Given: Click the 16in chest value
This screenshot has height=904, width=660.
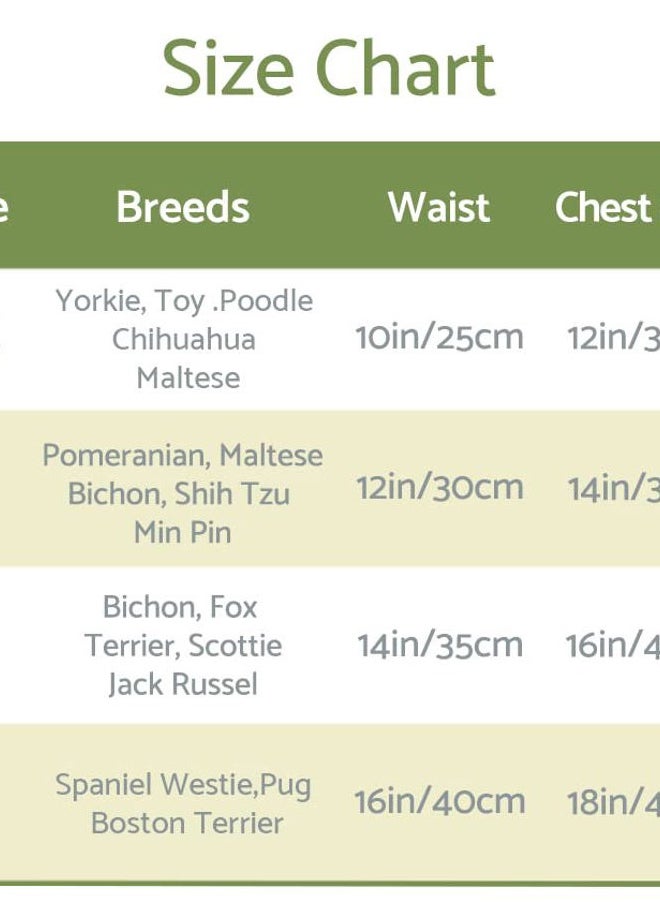Looking at the screenshot, I should [612, 645].
